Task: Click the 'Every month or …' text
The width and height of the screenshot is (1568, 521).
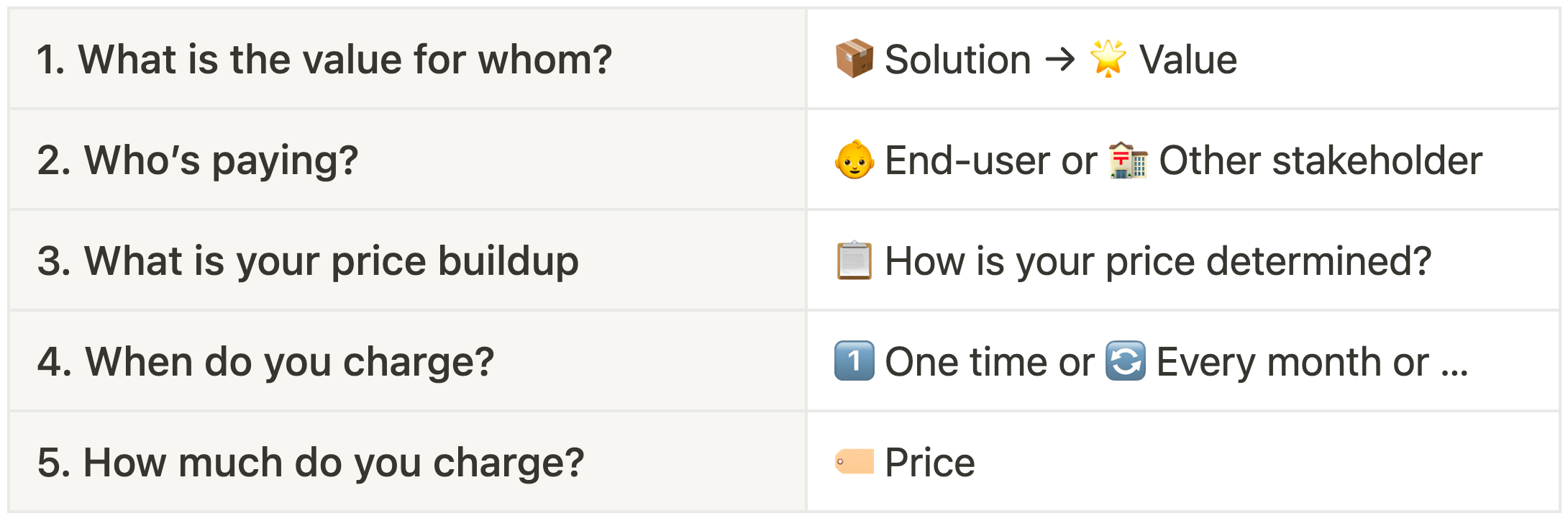Action: pyautogui.click(x=1312, y=363)
